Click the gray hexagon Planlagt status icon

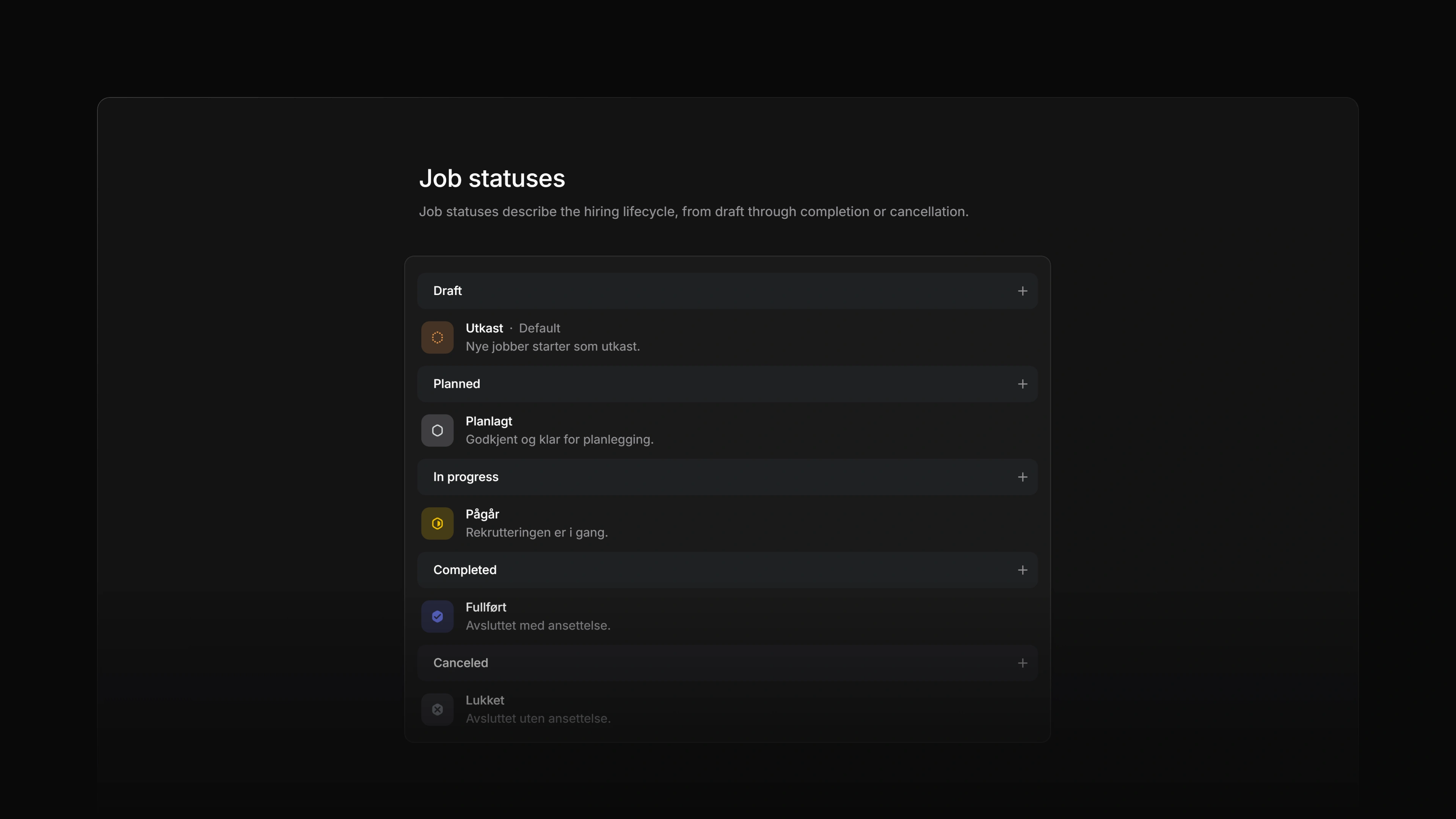tap(437, 431)
